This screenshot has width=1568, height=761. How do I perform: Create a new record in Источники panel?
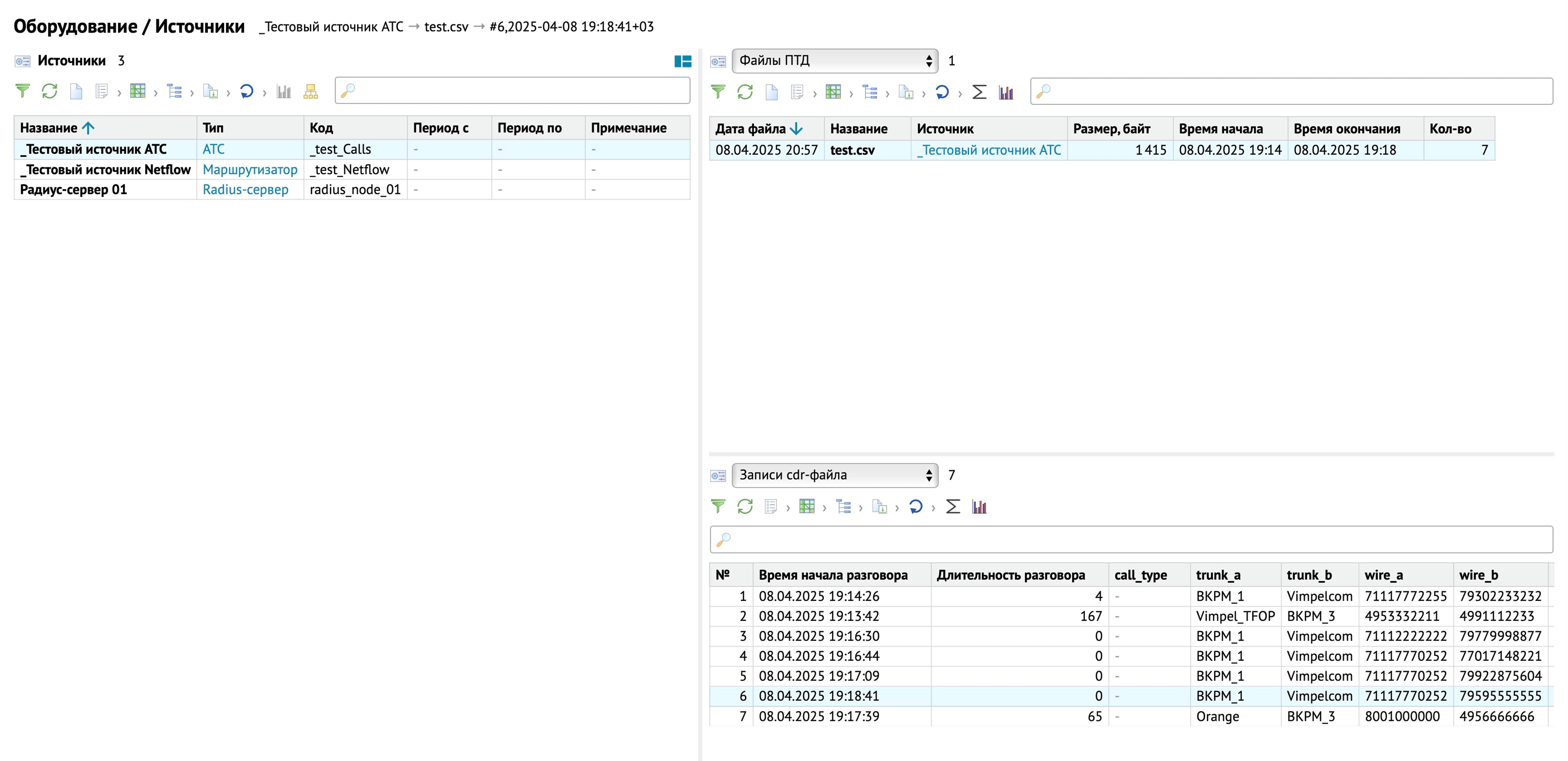[76, 91]
